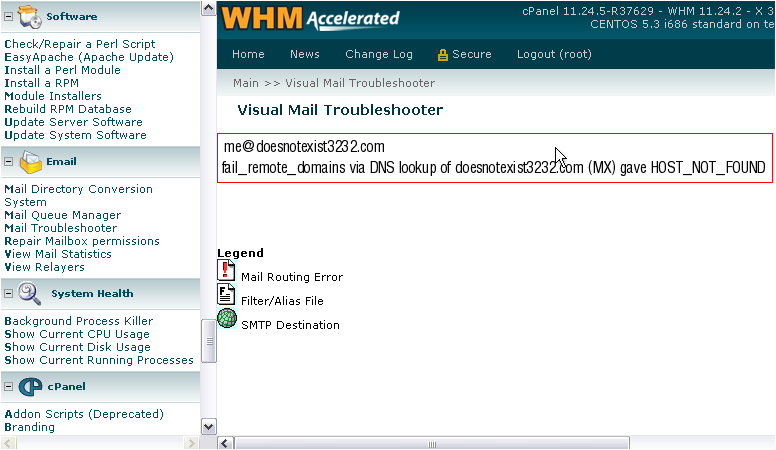Collapse the Software section
Image resolution: width=776 pixels, height=450 pixels.
pos(8,16)
